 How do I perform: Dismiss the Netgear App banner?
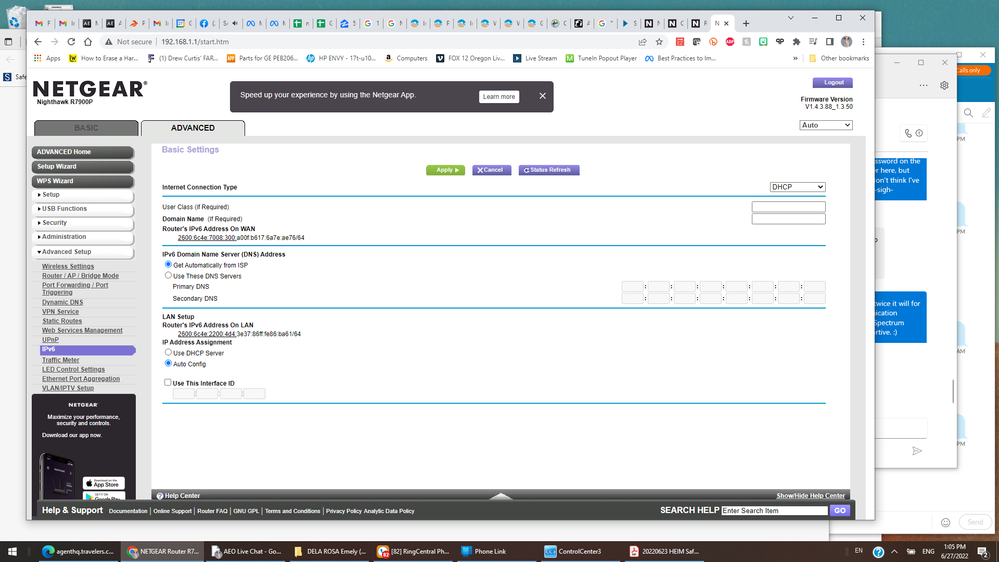(x=542, y=96)
